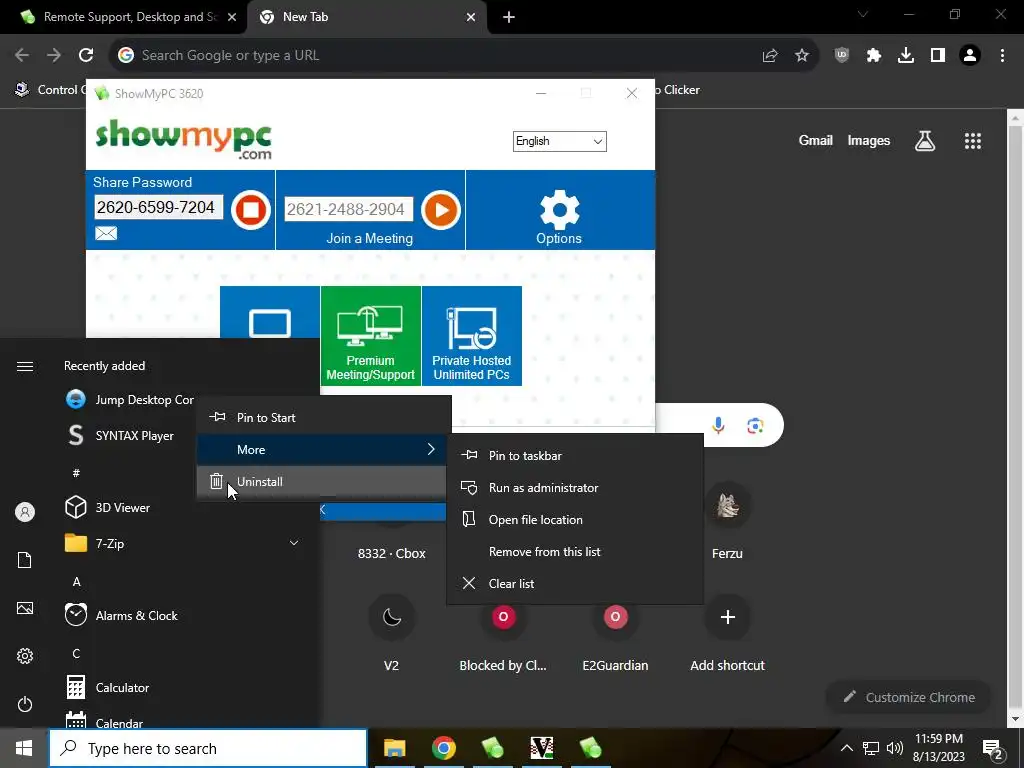Click the user account icon in Start sidebar
The height and width of the screenshot is (768, 1024).
[x=25, y=512]
